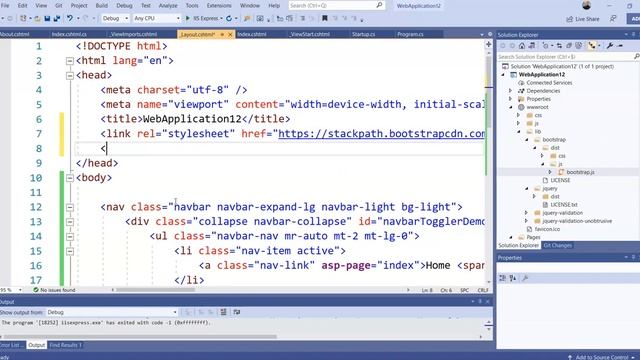Switch to _ViewImports.cshtml tab
The height and width of the screenshot is (360, 640).
133,34
